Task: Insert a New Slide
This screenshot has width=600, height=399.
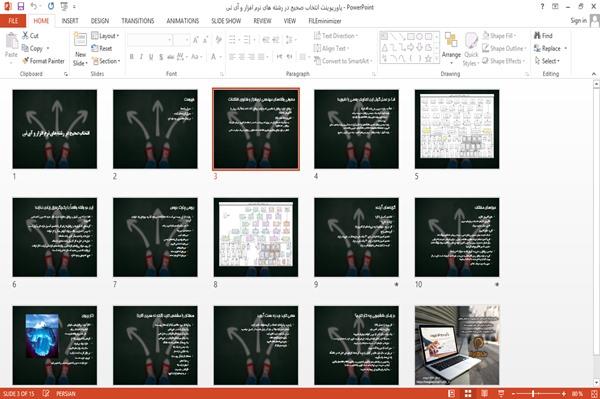Action: coord(80,49)
